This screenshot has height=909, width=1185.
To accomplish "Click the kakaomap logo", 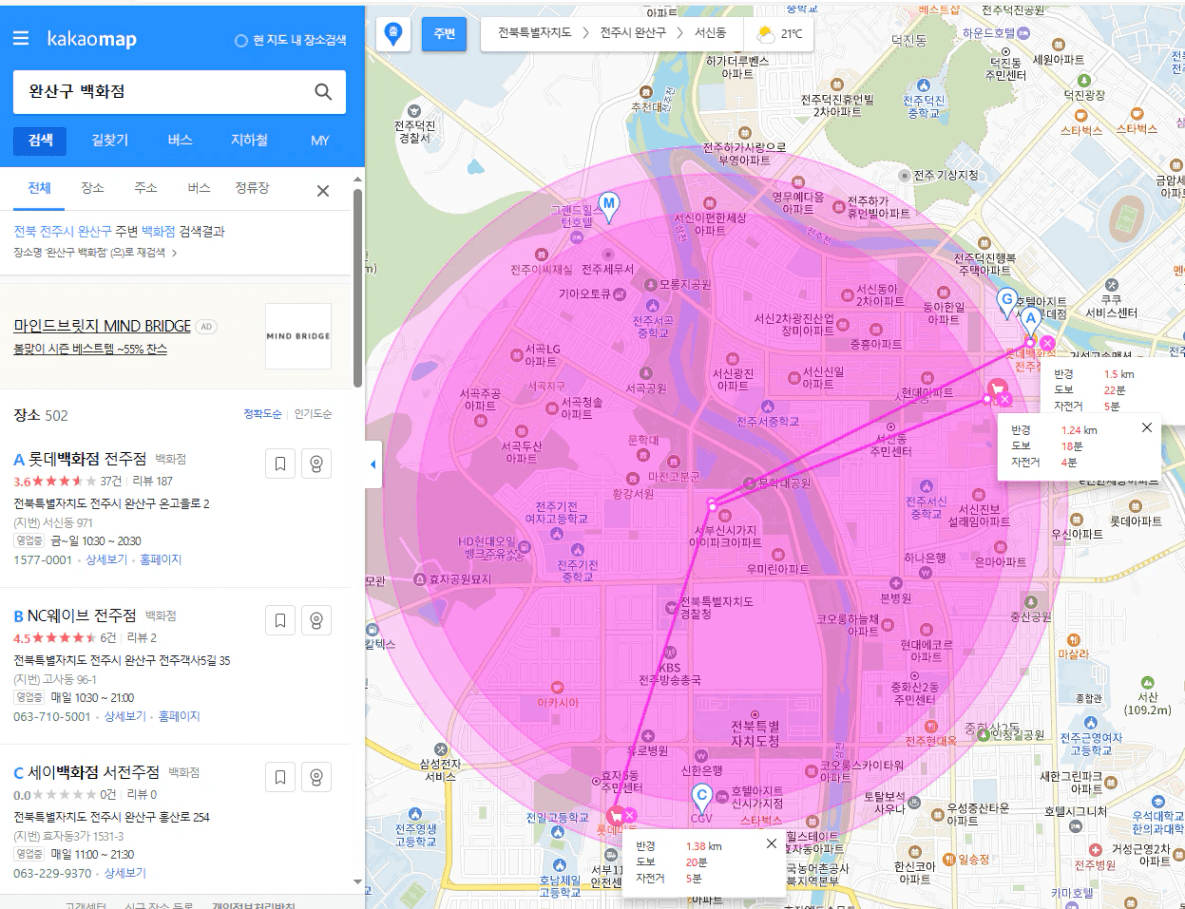I will coord(91,39).
